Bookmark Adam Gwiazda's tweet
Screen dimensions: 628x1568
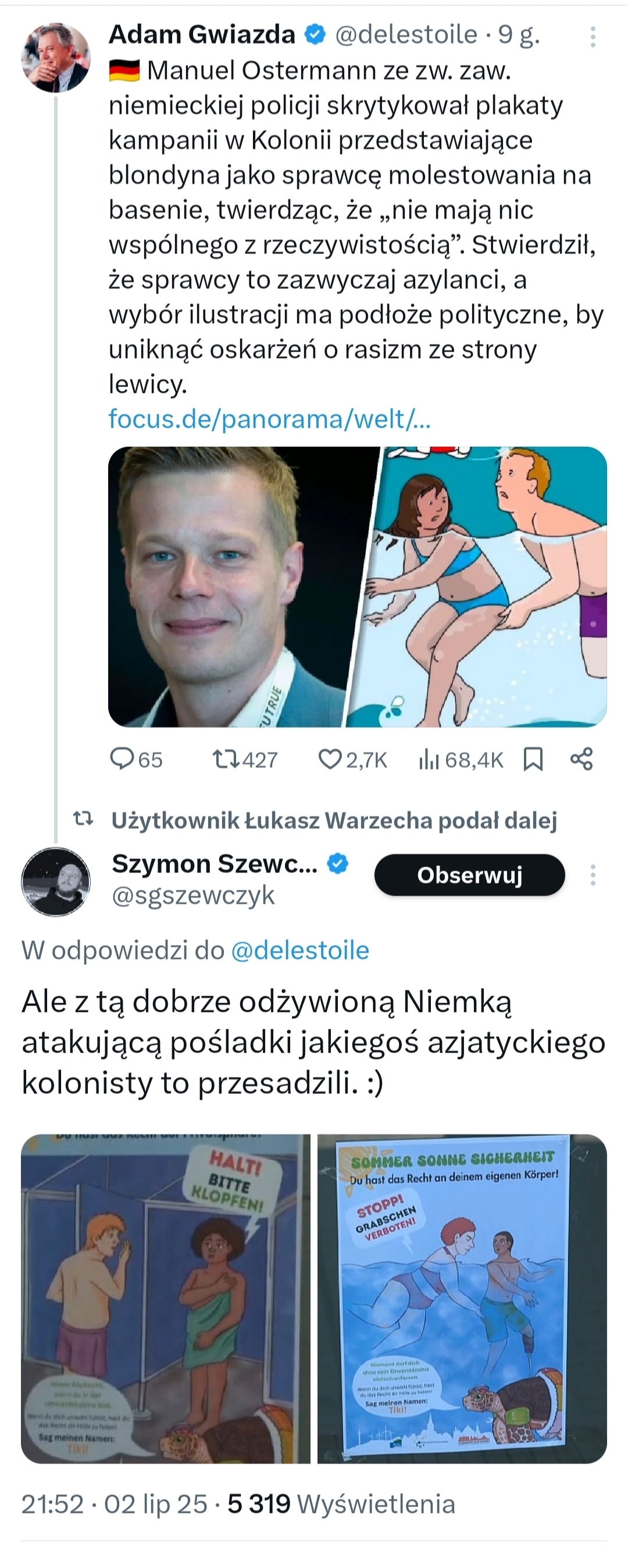533,759
